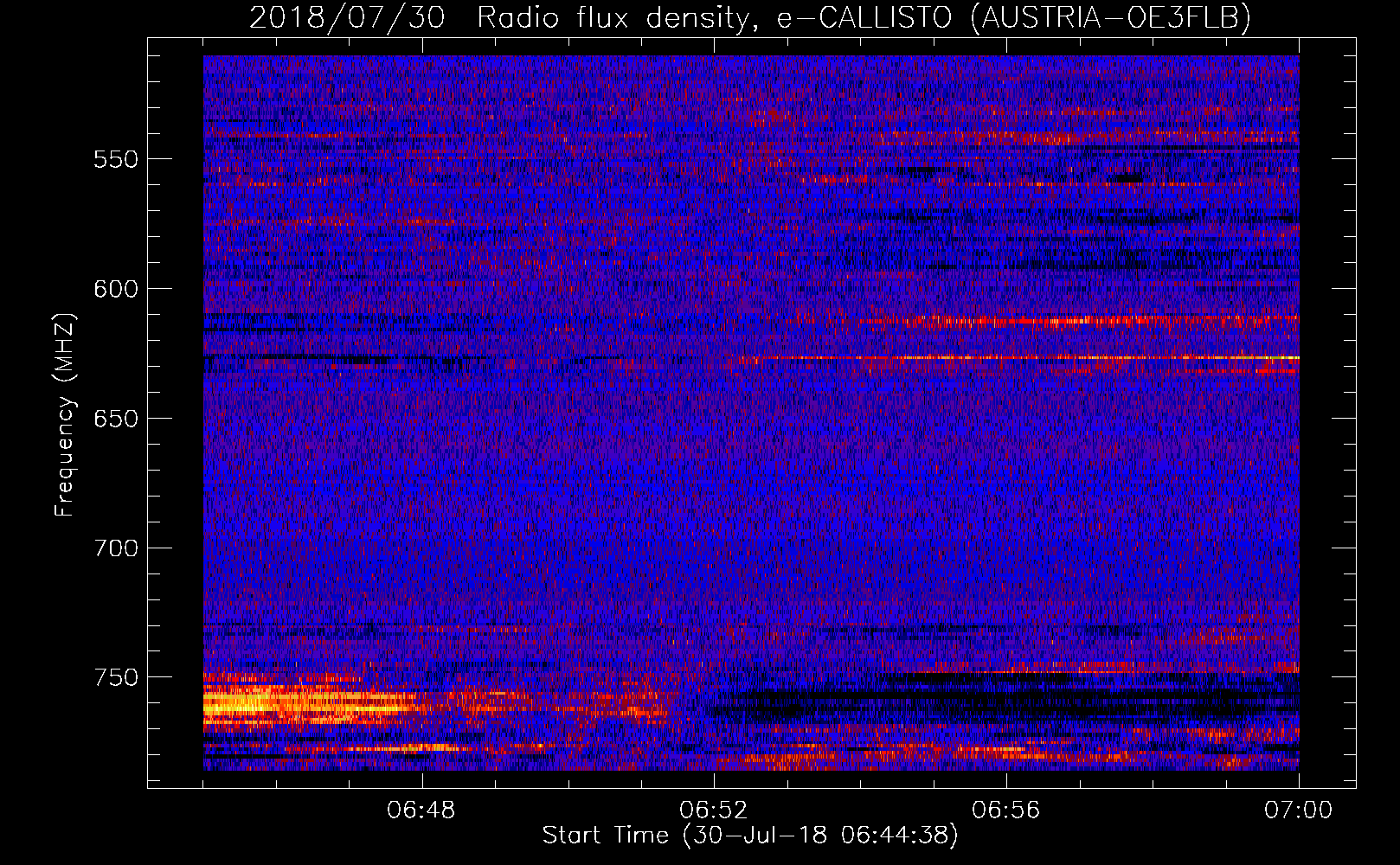1400x865 pixels.
Task: Click the 600 frequency tick label
Action: (116, 290)
